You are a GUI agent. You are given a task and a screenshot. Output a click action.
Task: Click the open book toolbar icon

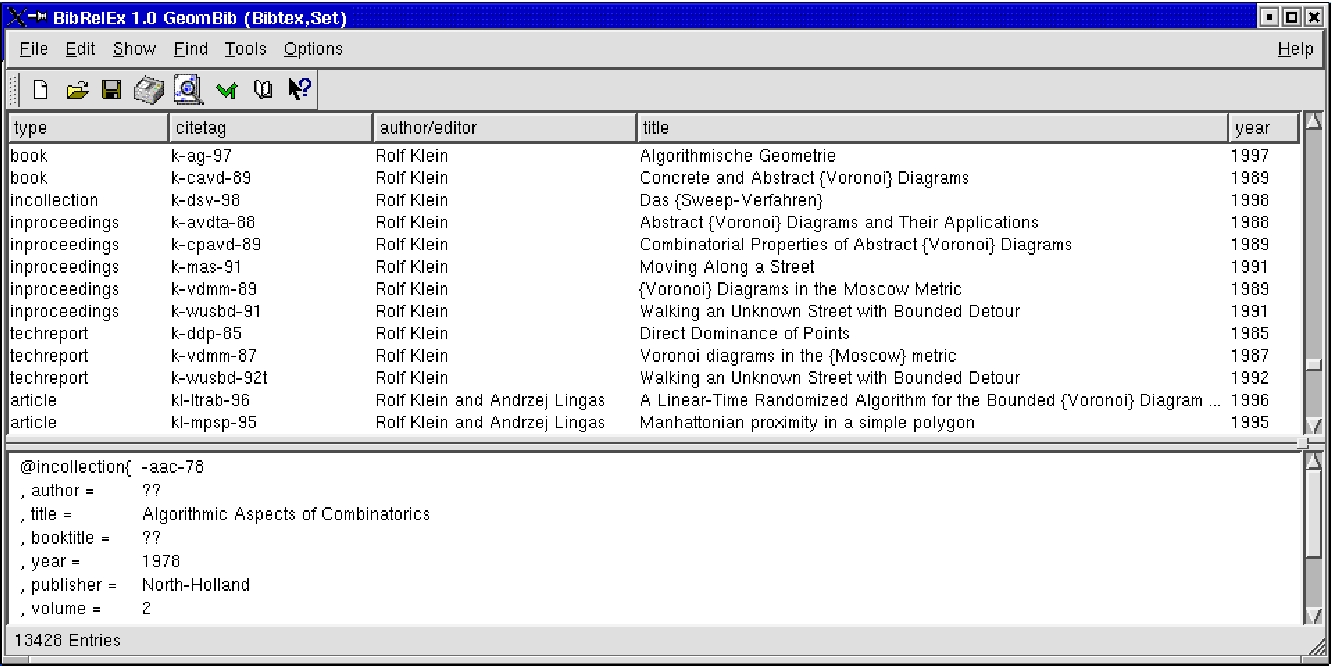[x=262, y=91]
